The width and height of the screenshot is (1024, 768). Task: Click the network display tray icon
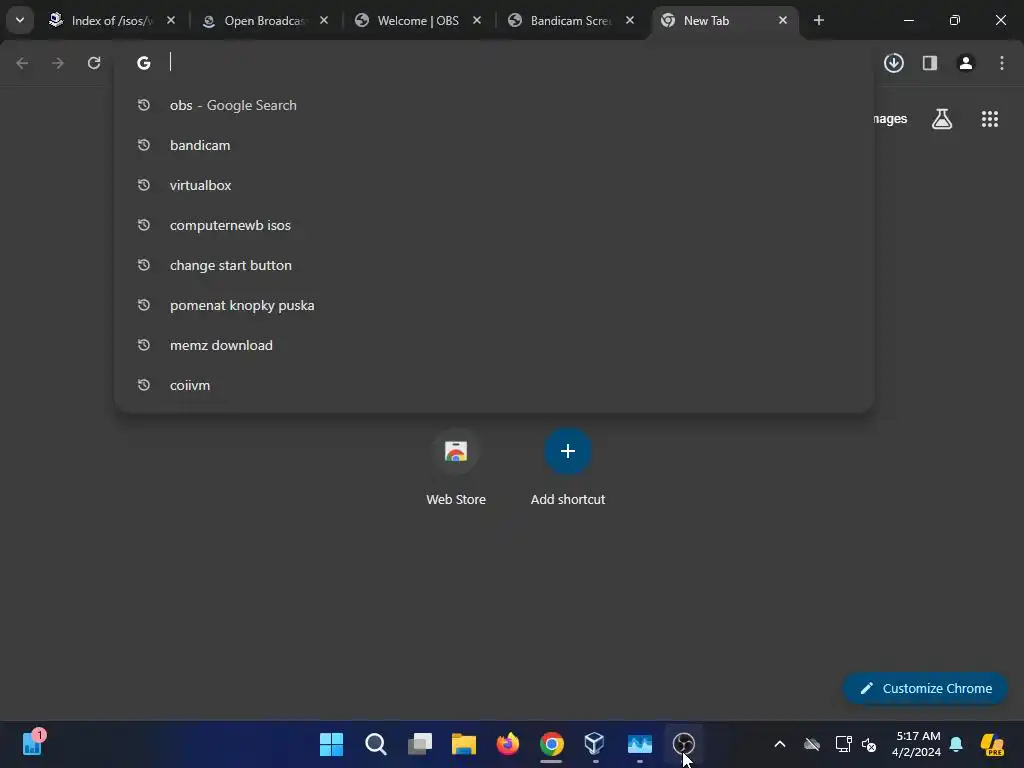tap(843, 744)
